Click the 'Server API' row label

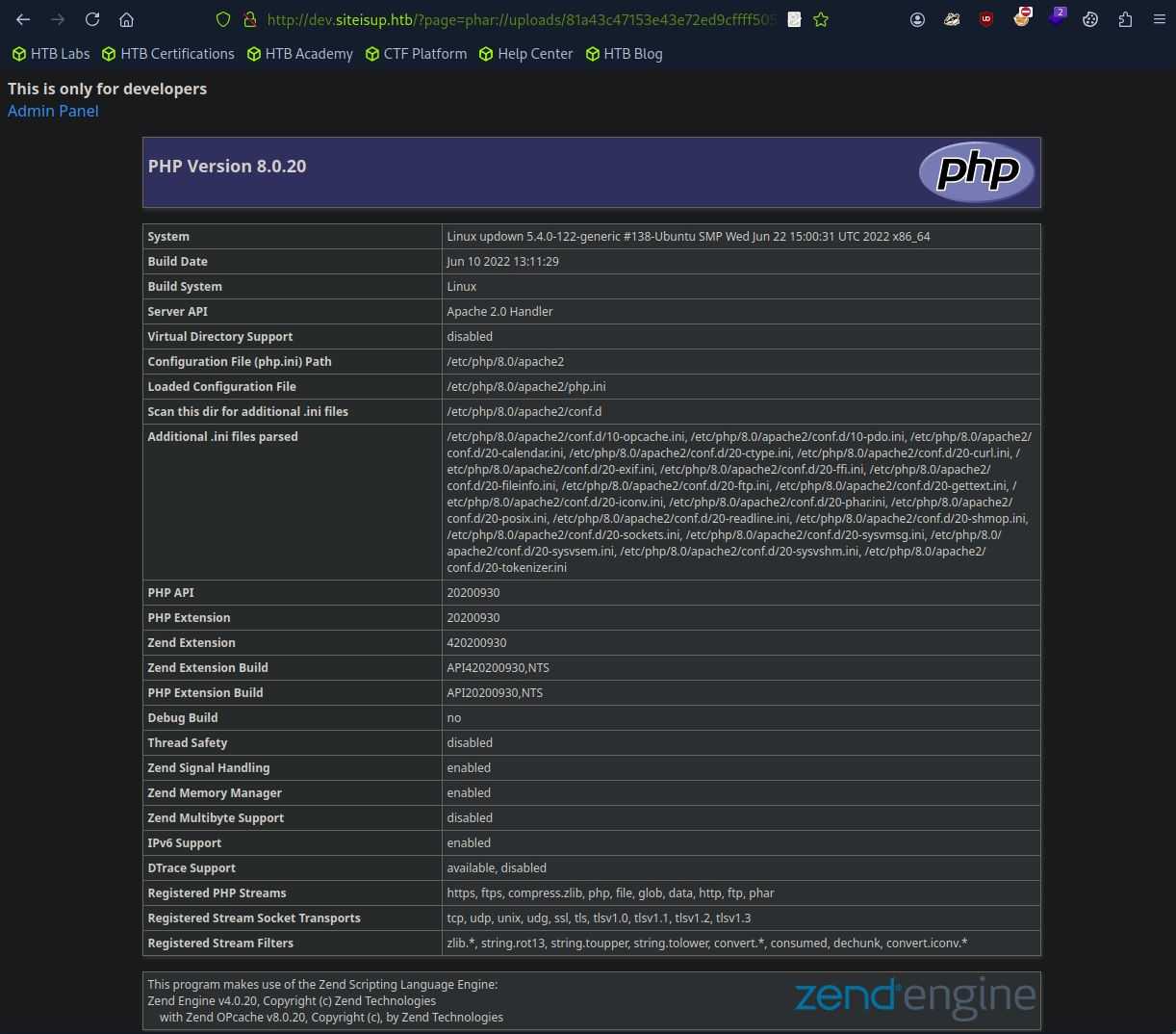[x=178, y=311]
